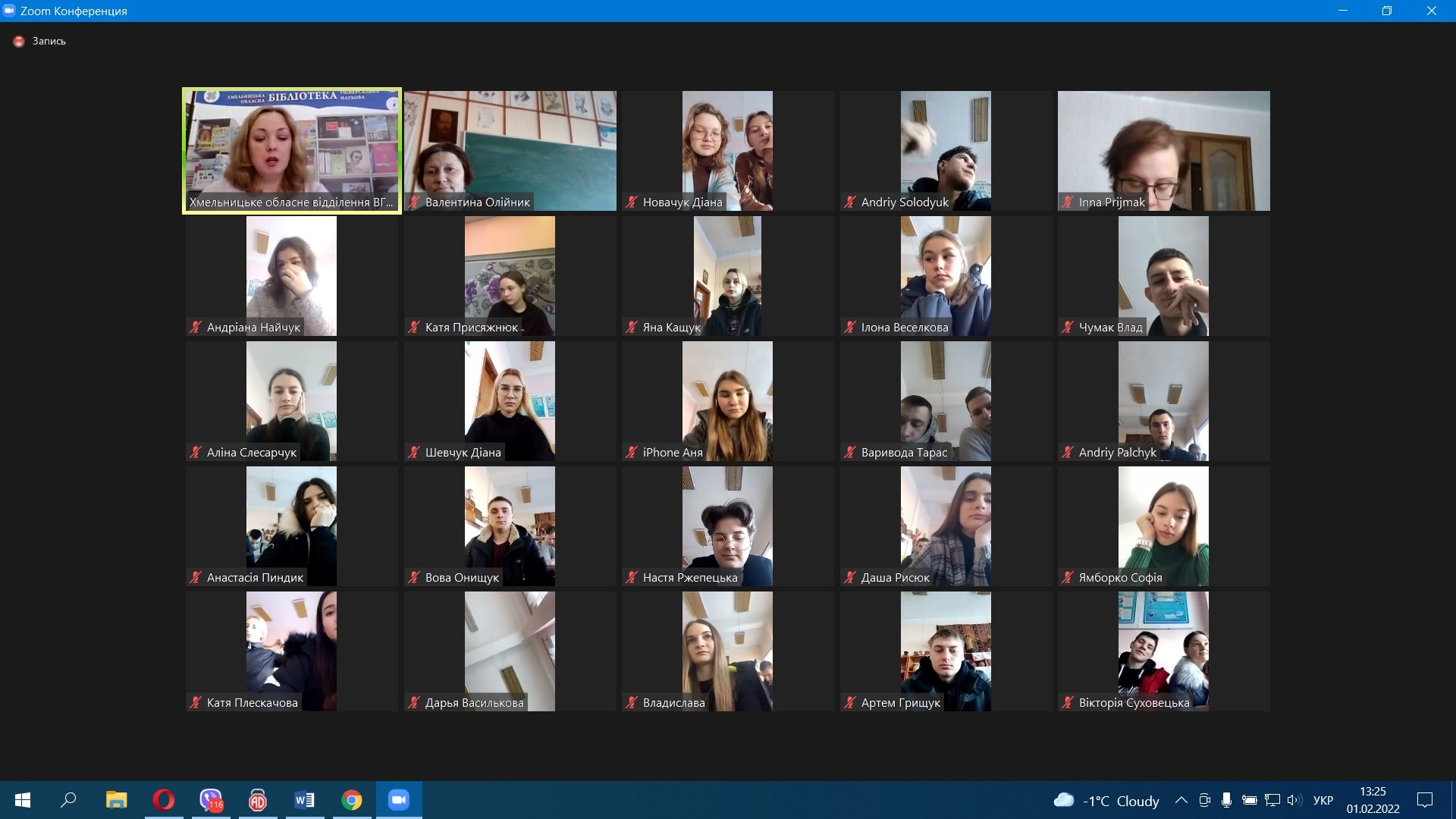Click muted mic icon on Валентина Олійник
The image size is (1456, 819).
(414, 202)
